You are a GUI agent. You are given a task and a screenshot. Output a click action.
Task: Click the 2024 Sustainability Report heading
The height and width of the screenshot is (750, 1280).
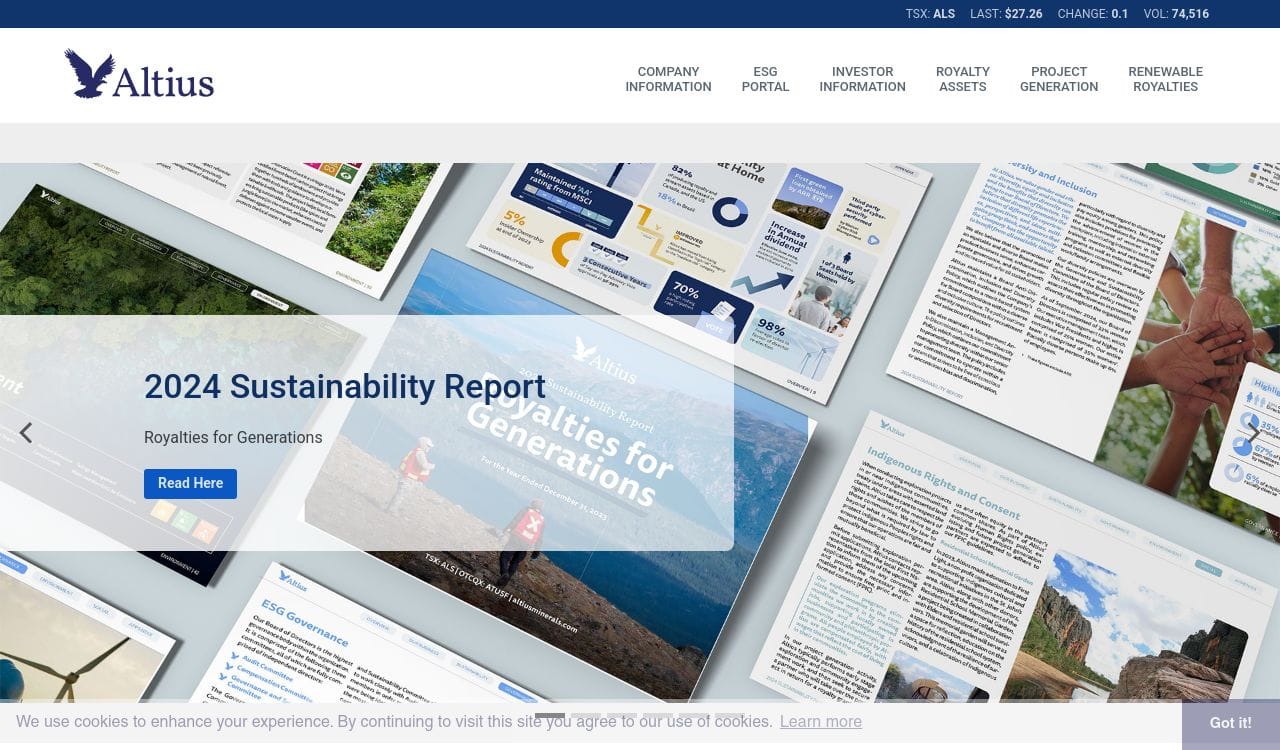pos(345,386)
